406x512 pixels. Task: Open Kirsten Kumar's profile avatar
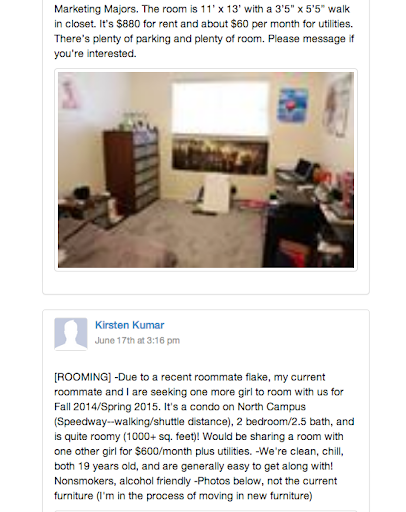coord(71,334)
